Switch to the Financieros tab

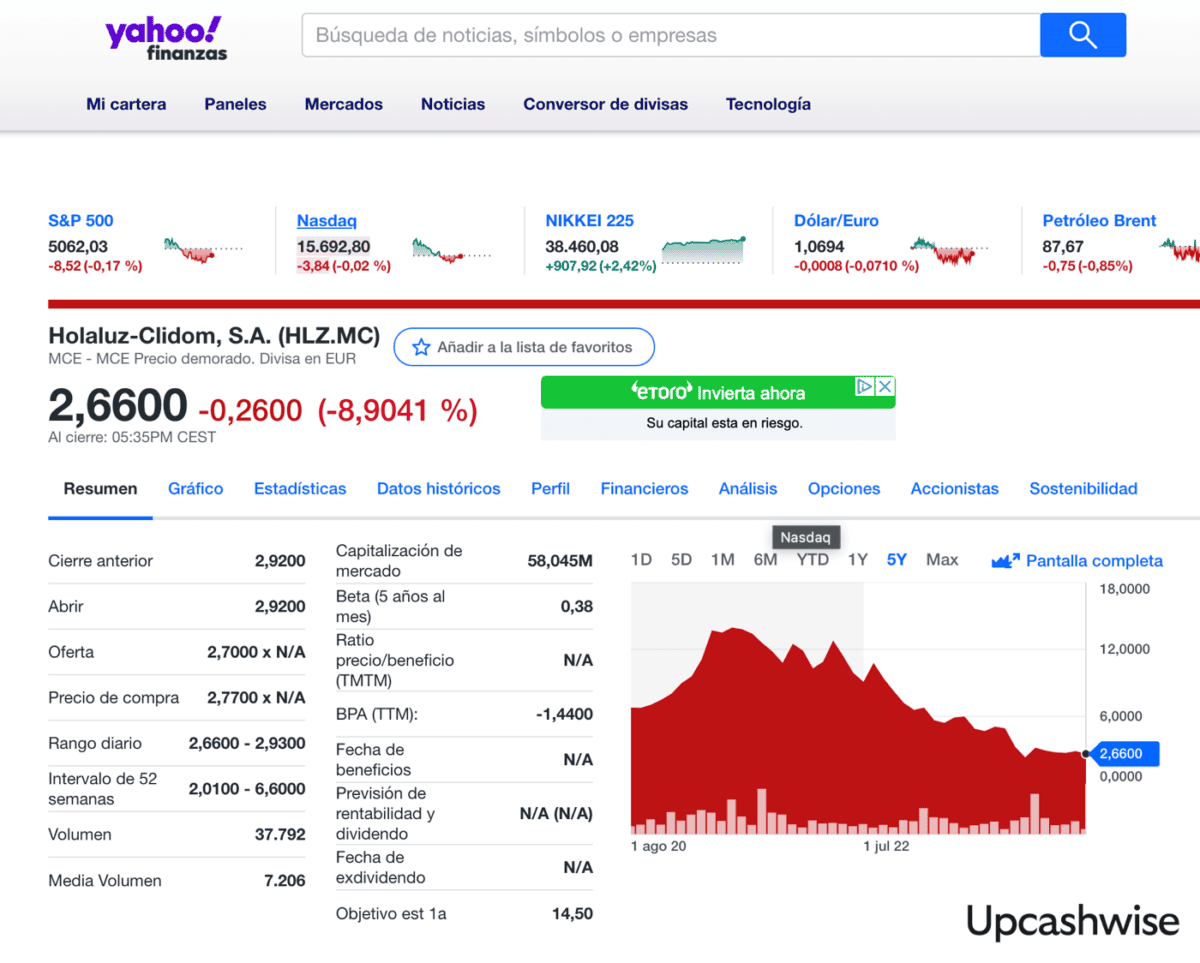(x=645, y=489)
